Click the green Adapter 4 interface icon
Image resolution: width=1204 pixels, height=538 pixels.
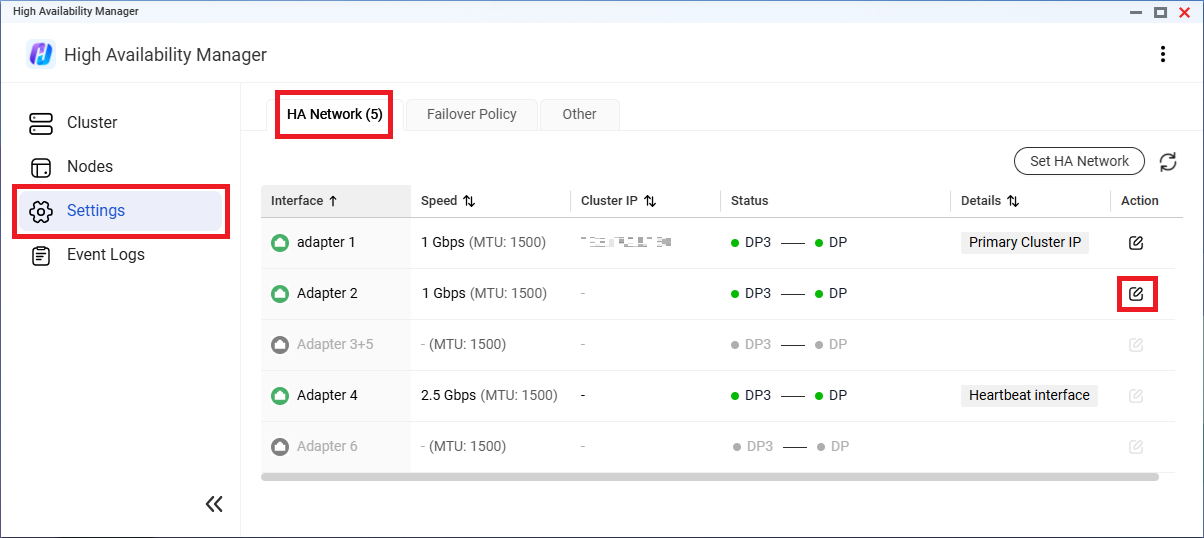(x=280, y=396)
